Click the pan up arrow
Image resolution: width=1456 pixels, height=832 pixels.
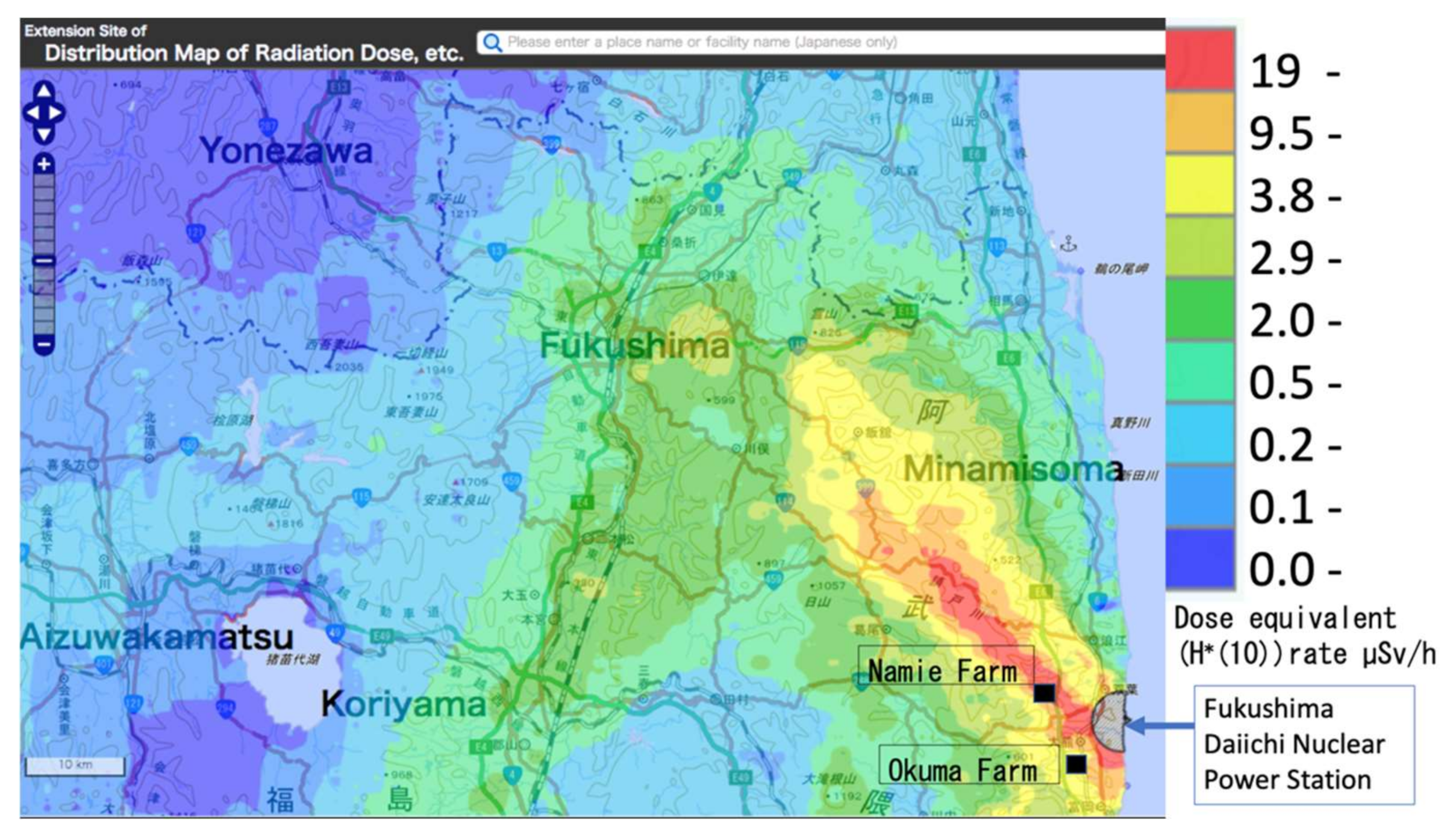(44, 91)
